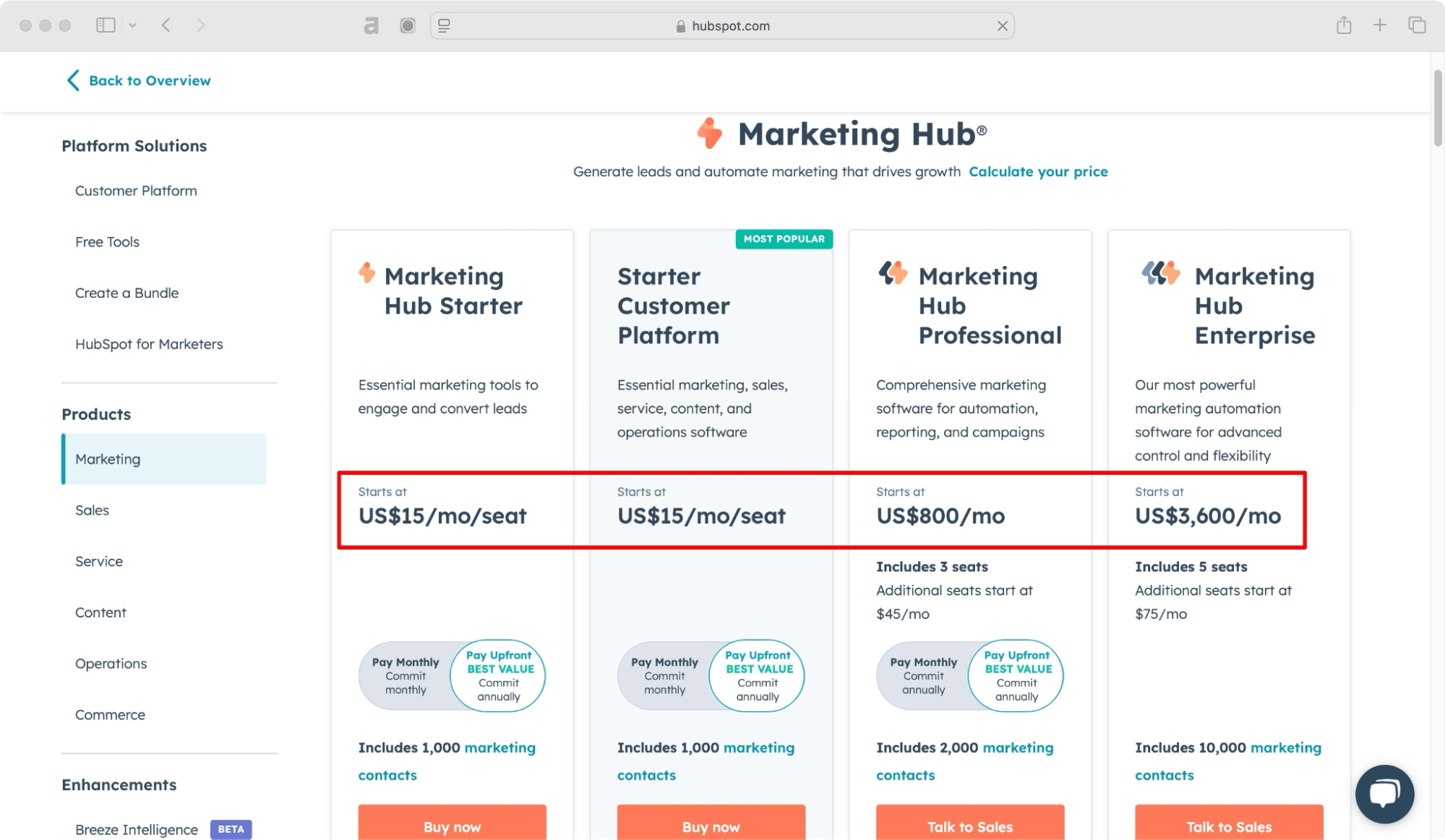Image resolution: width=1445 pixels, height=840 pixels.
Task: Show the tab overview icon
Action: pyautogui.click(x=1417, y=25)
